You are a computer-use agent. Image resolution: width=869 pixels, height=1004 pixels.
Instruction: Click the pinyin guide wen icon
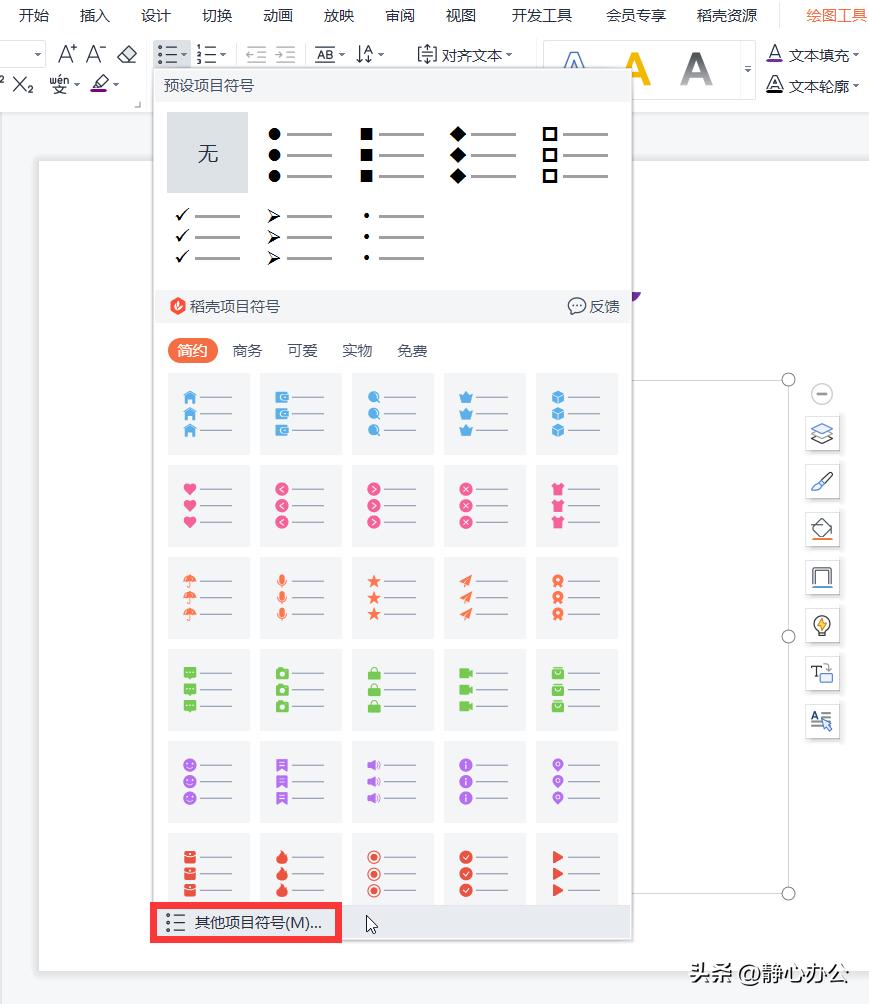coord(60,84)
